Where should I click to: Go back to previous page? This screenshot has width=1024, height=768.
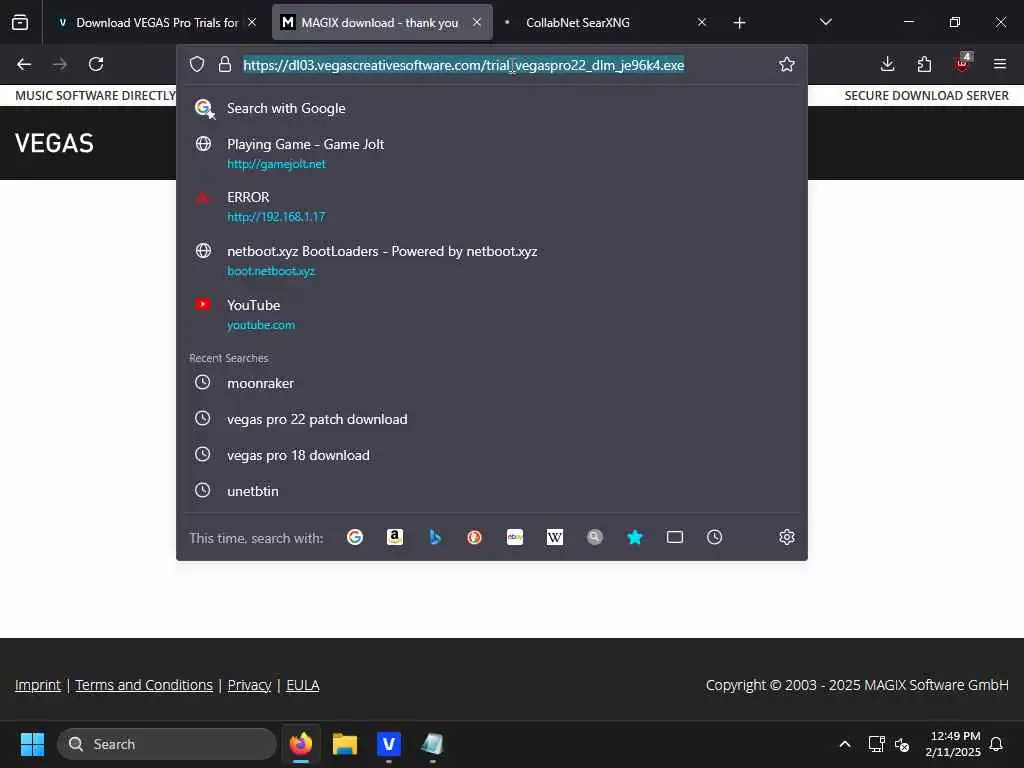pos(24,64)
